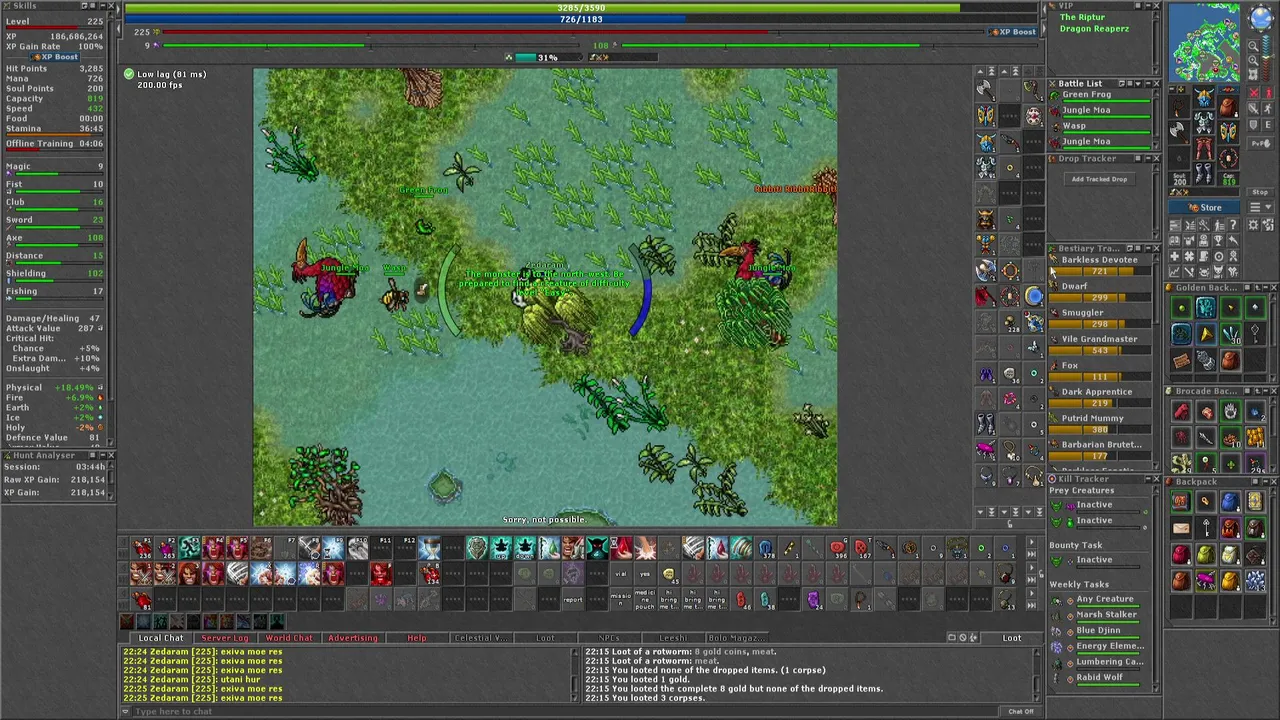Screen dimensions: 1280x720
Task: Trigger the action bar slot labeled report
Action: point(573,600)
